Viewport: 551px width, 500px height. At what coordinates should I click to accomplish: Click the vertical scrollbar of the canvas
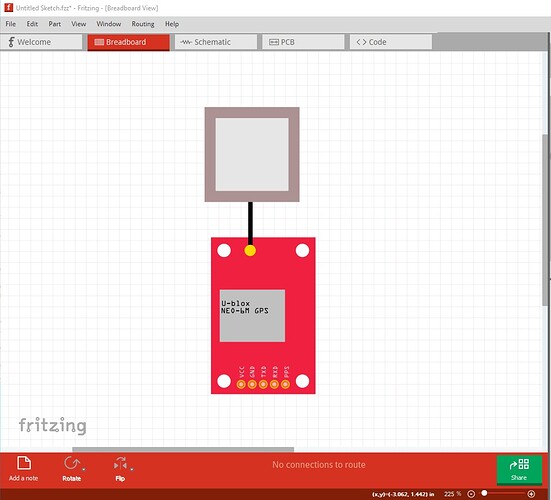545,220
